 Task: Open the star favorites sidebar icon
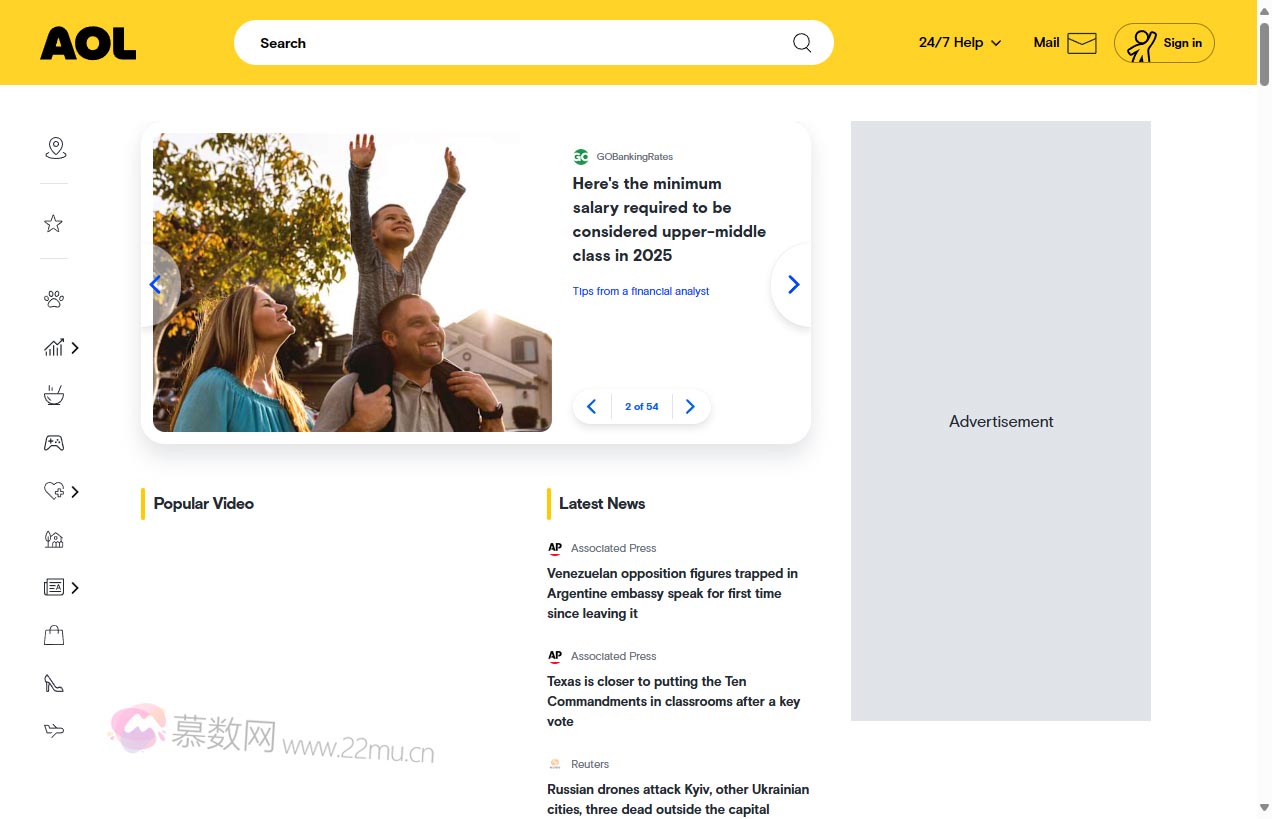click(x=54, y=224)
